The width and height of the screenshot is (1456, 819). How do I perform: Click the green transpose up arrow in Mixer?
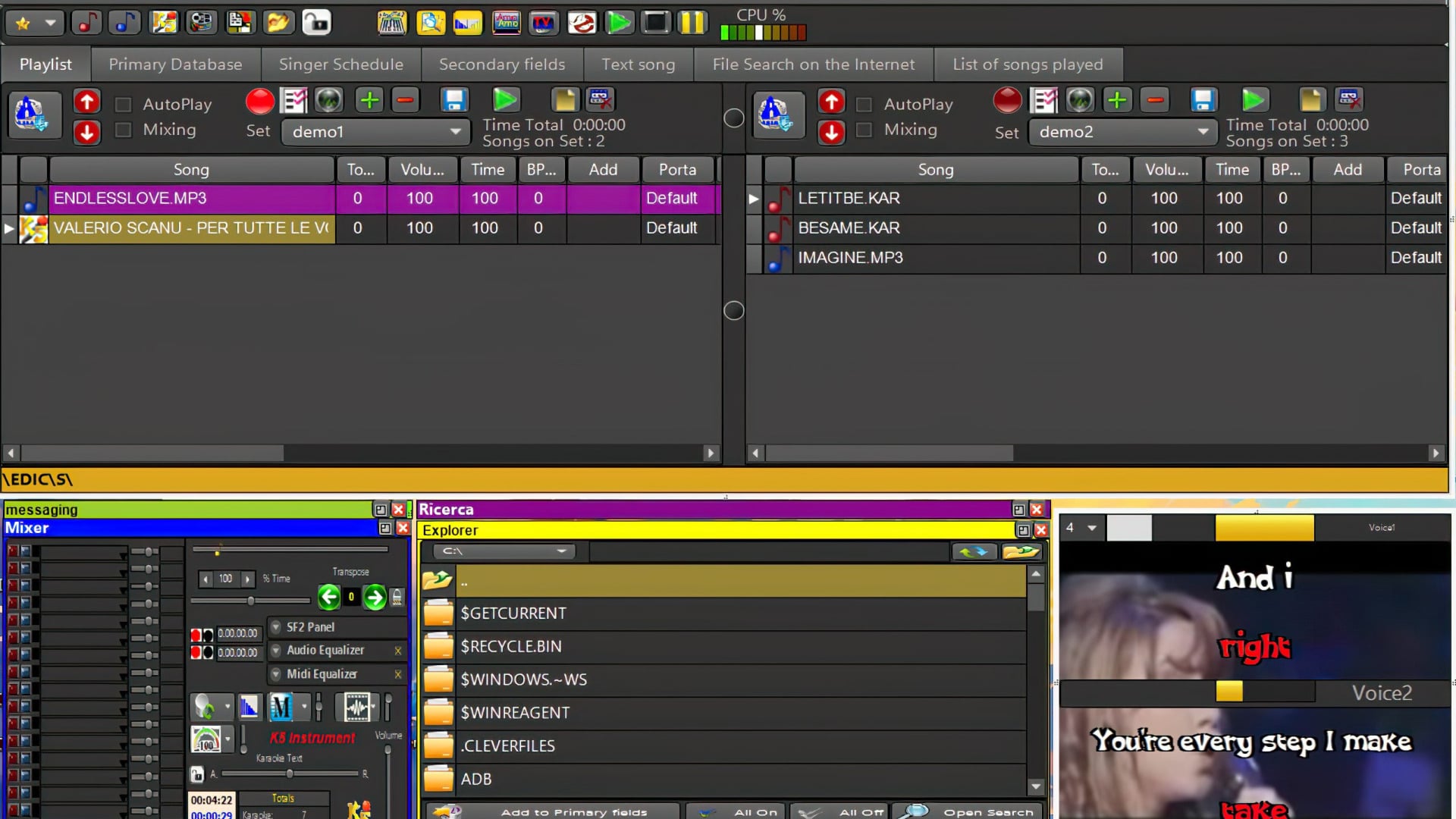(x=375, y=598)
